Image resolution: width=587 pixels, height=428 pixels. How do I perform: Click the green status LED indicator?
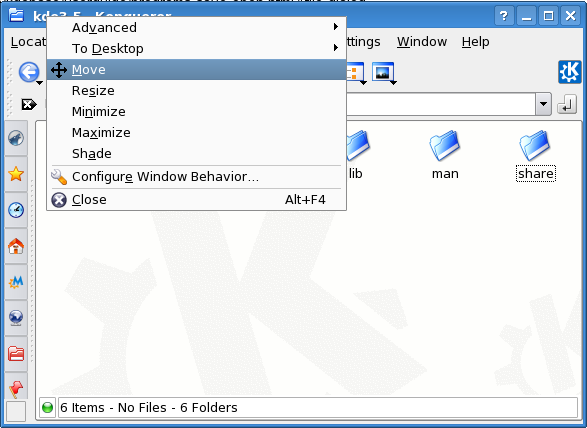(48, 407)
